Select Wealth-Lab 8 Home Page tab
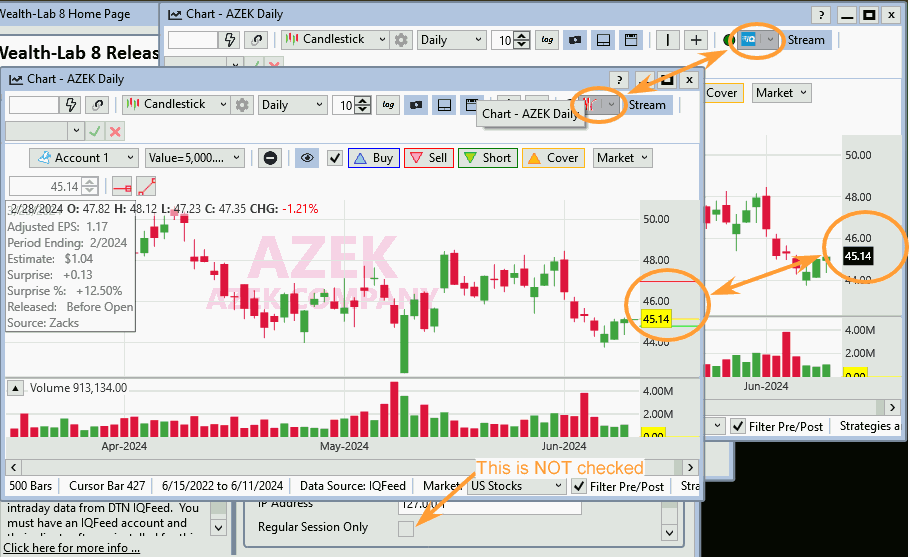910x557 pixels. 65,14
